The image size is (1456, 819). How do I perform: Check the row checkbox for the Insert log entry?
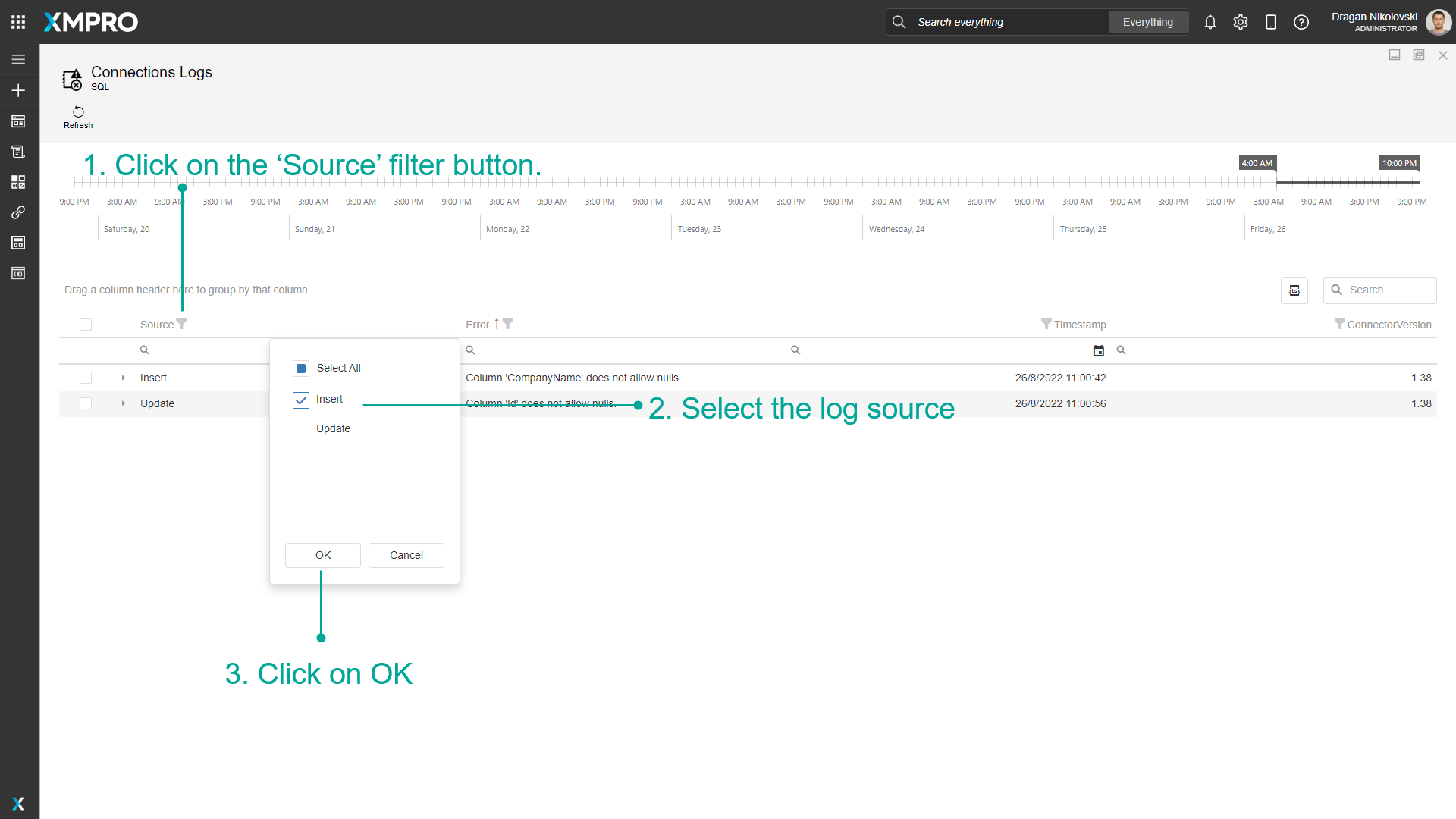tap(86, 378)
